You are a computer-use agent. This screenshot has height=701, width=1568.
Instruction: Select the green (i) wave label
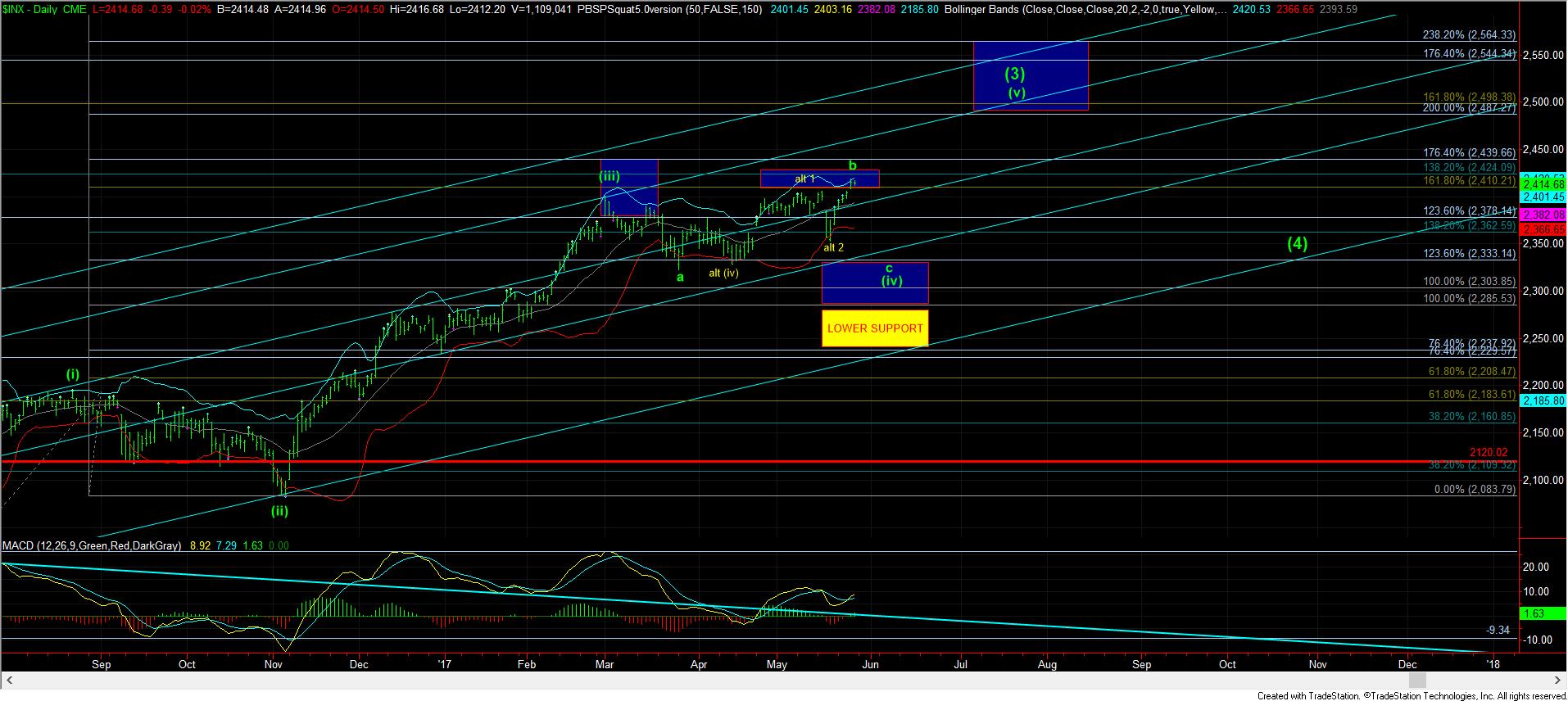tap(73, 374)
